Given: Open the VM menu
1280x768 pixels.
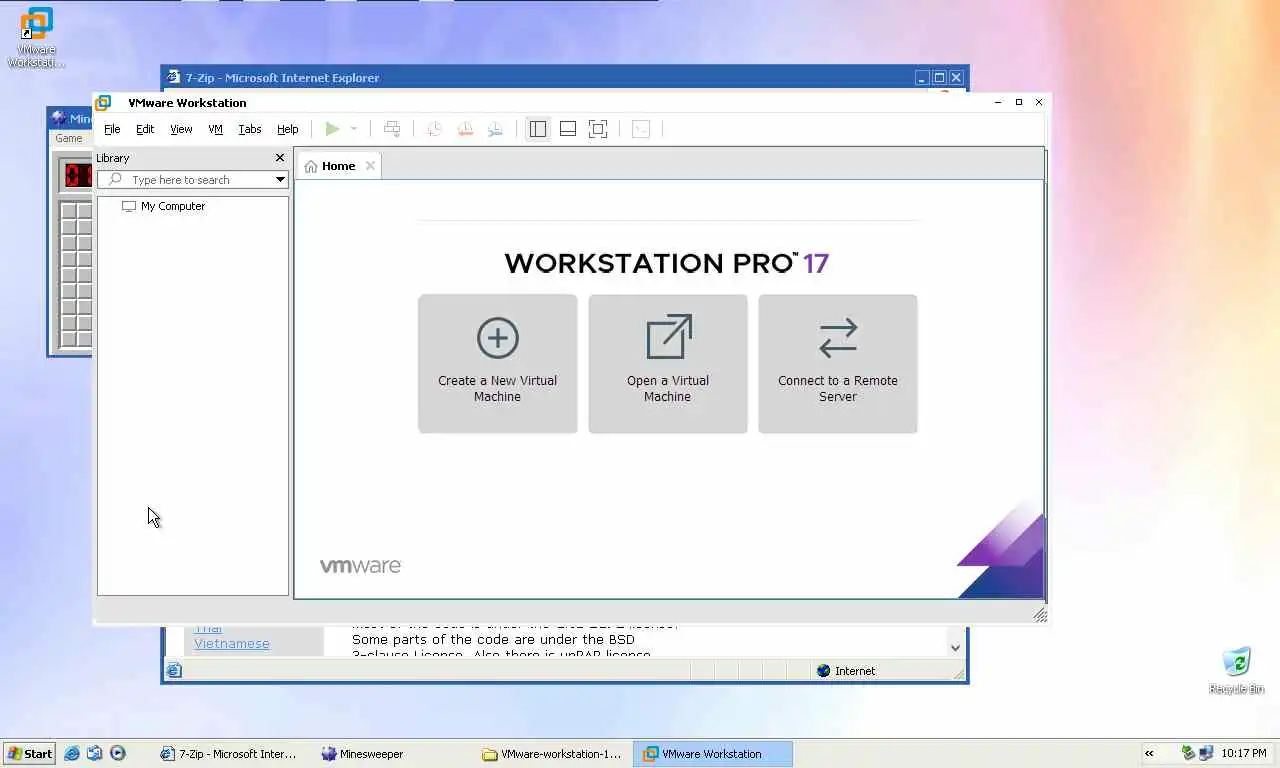Looking at the screenshot, I should click(x=215, y=129).
